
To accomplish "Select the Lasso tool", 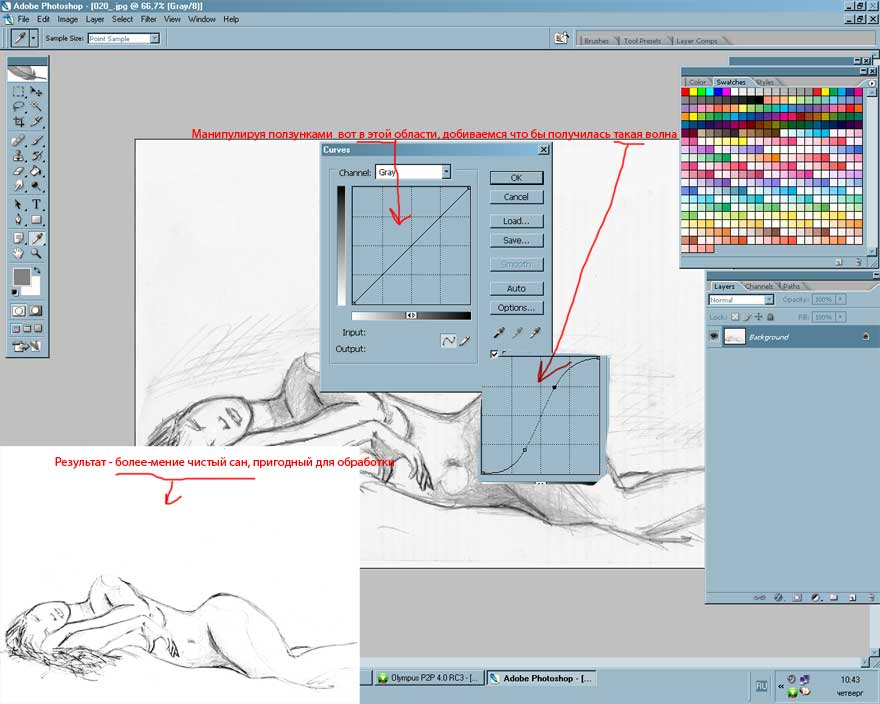I will point(18,106).
